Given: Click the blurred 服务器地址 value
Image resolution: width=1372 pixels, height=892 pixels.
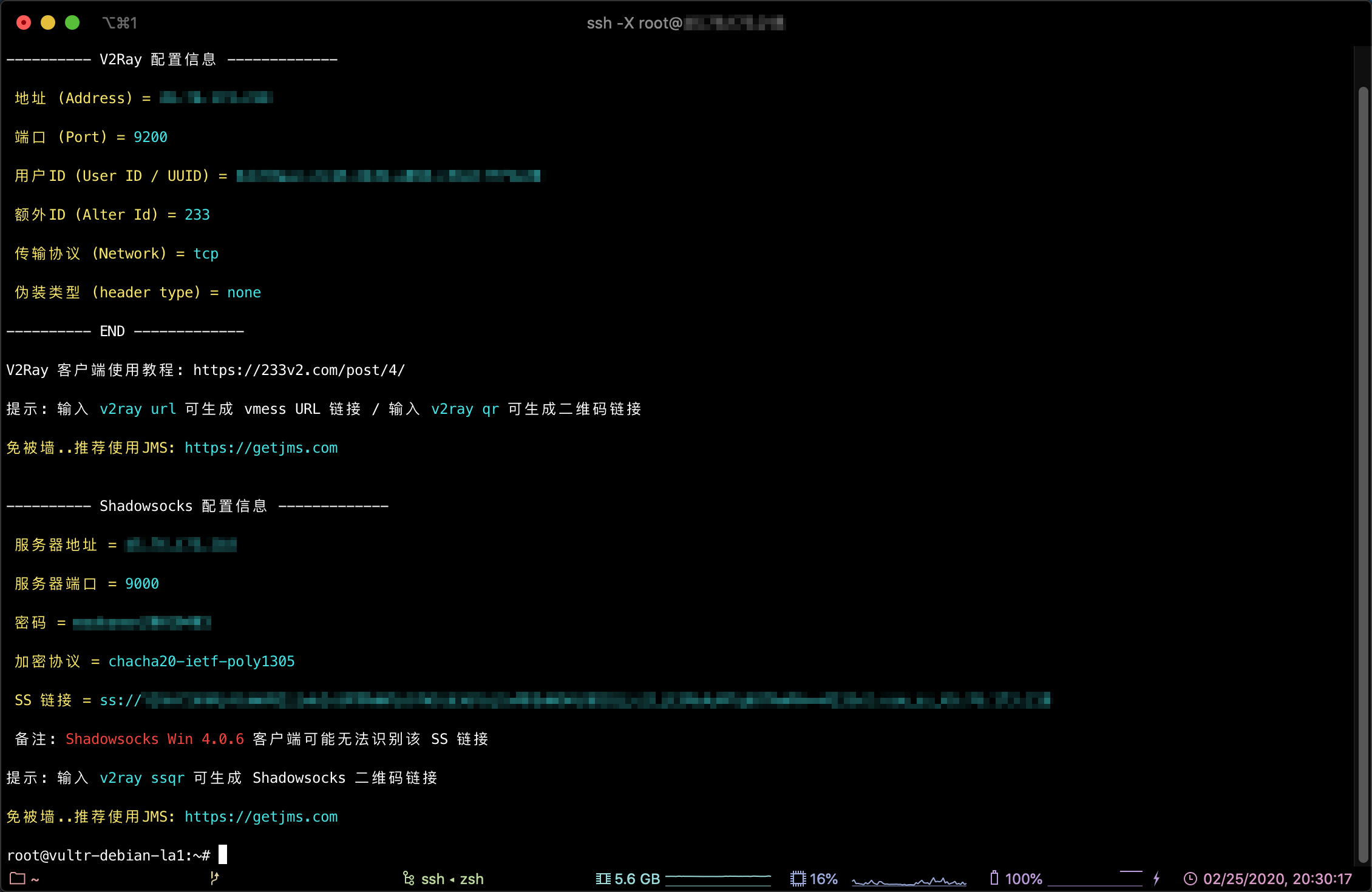Looking at the screenshot, I should (x=181, y=545).
